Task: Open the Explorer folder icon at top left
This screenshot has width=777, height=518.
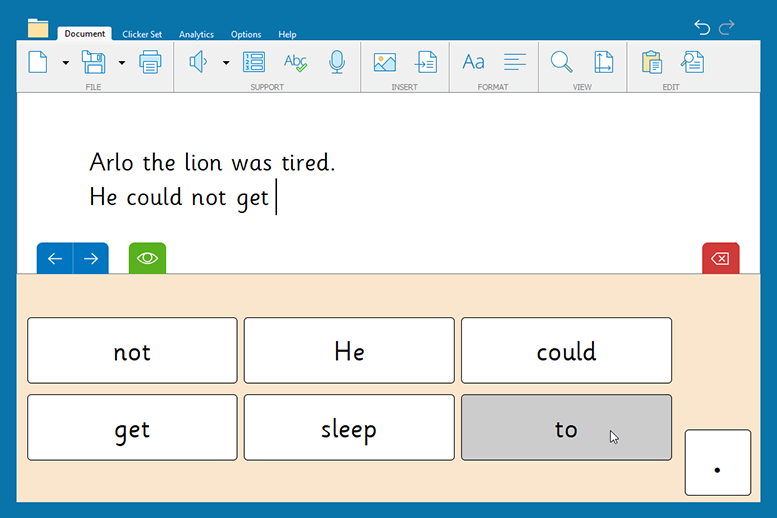Action: pyautogui.click(x=38, y=28)
